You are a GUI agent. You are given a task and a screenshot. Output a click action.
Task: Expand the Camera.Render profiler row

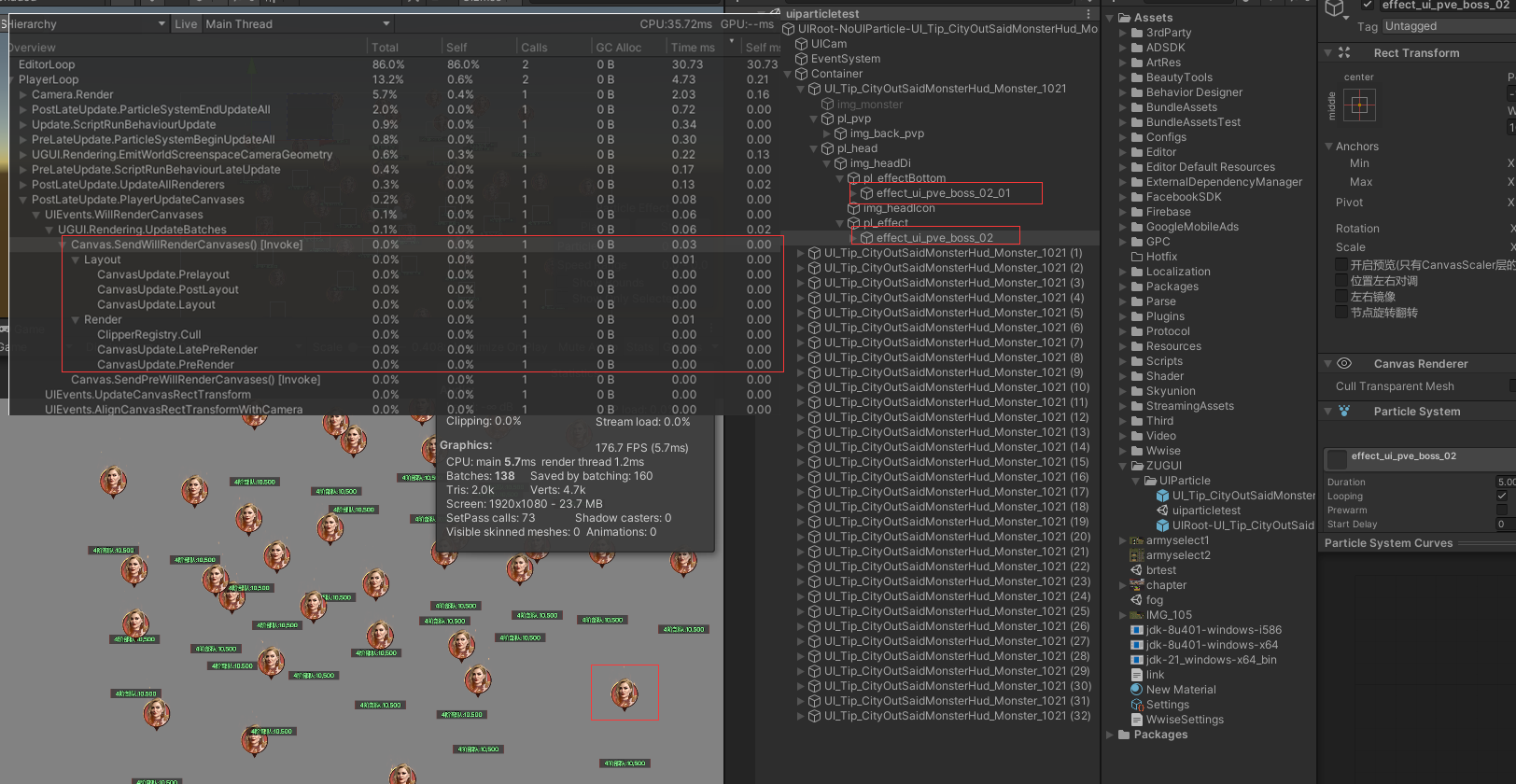[23, 95]
